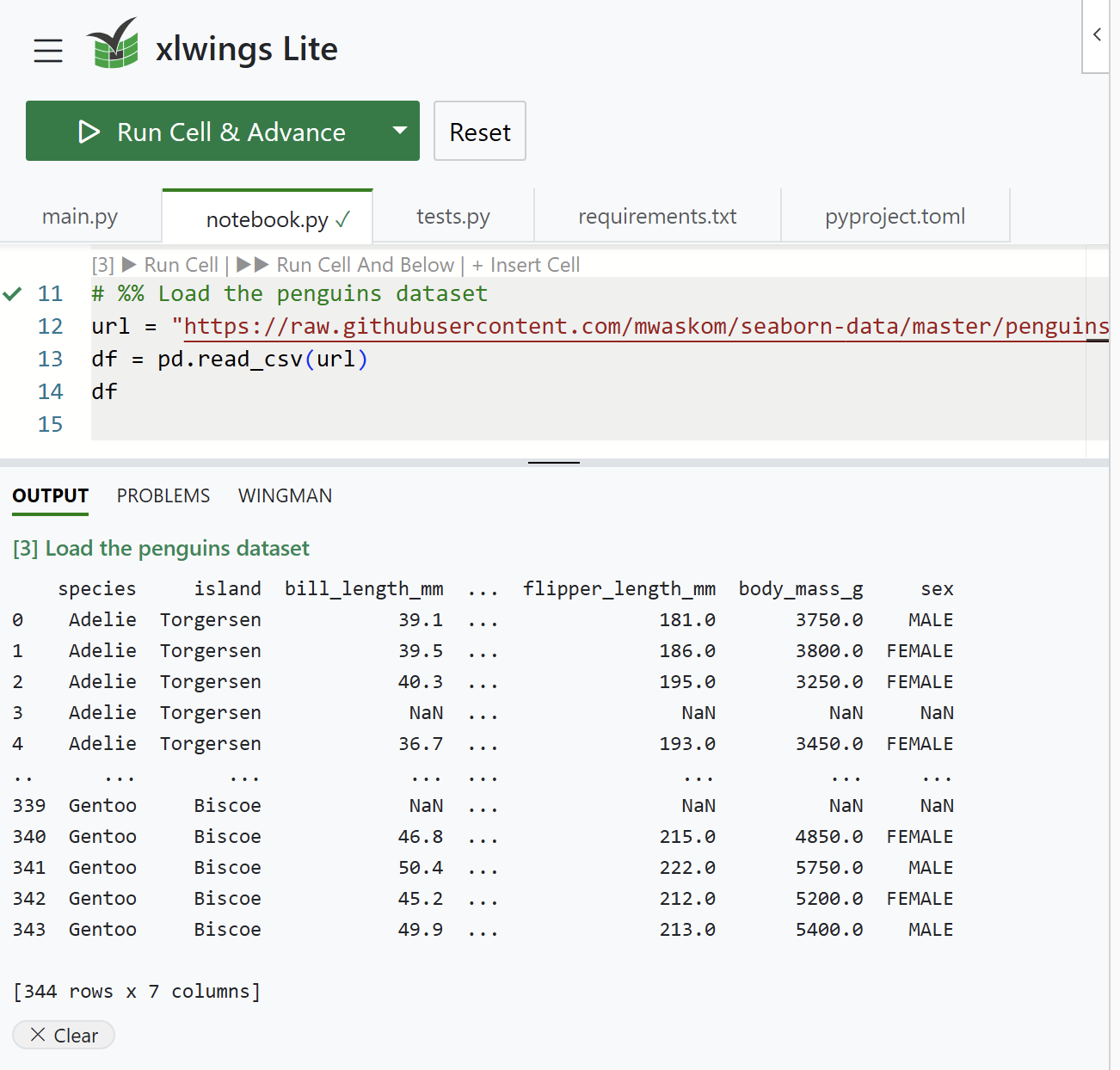Click the Reset button
Viewport: 1120px width, 1070px height.
pyautogui.click(x=480, y=132)
